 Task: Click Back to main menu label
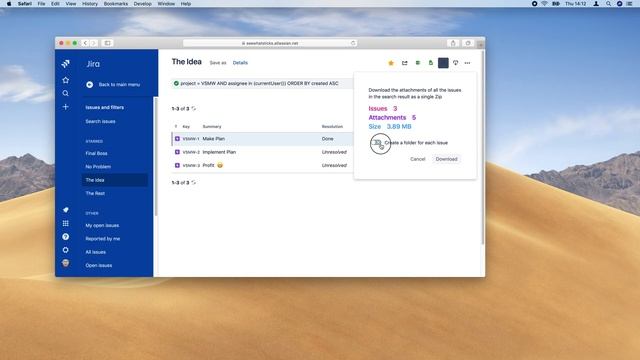click(119, 84)
